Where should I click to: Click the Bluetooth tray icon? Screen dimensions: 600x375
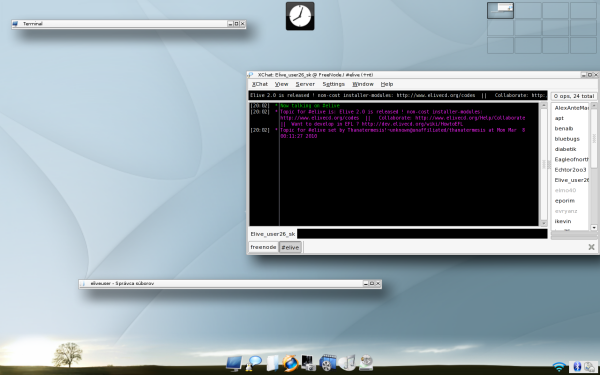[x=577, y=367]
